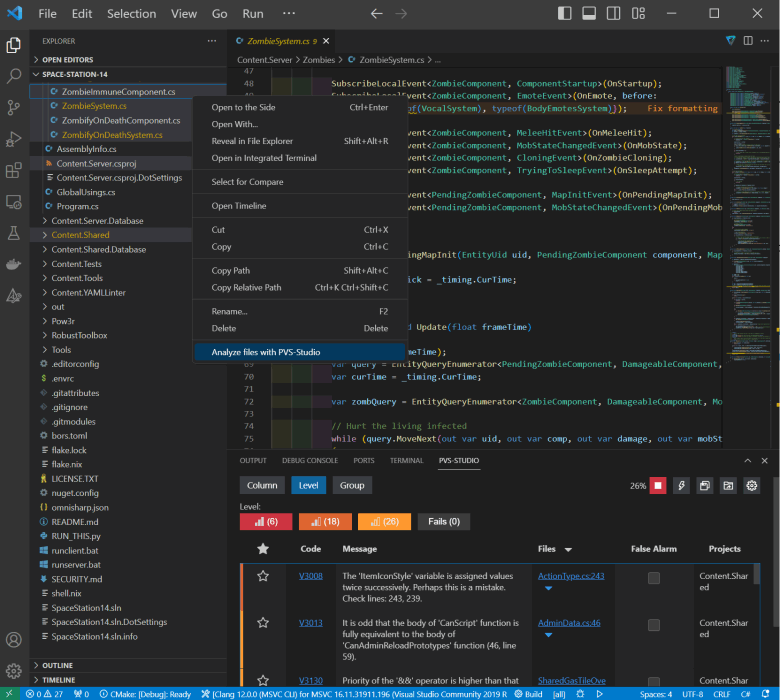
Task: Open the V3013 warning code link
Action: 310,622
